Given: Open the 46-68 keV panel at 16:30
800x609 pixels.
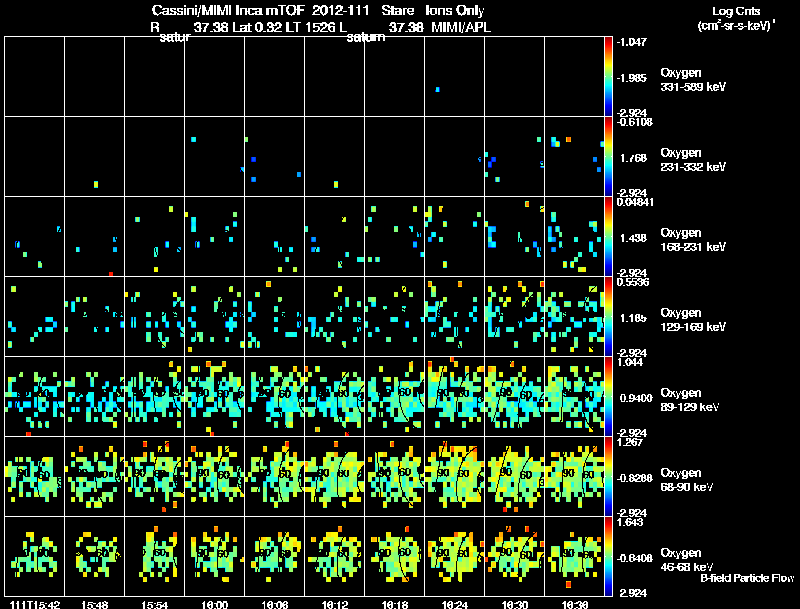Looking at the screenshot, I should [x=514, y=556].
